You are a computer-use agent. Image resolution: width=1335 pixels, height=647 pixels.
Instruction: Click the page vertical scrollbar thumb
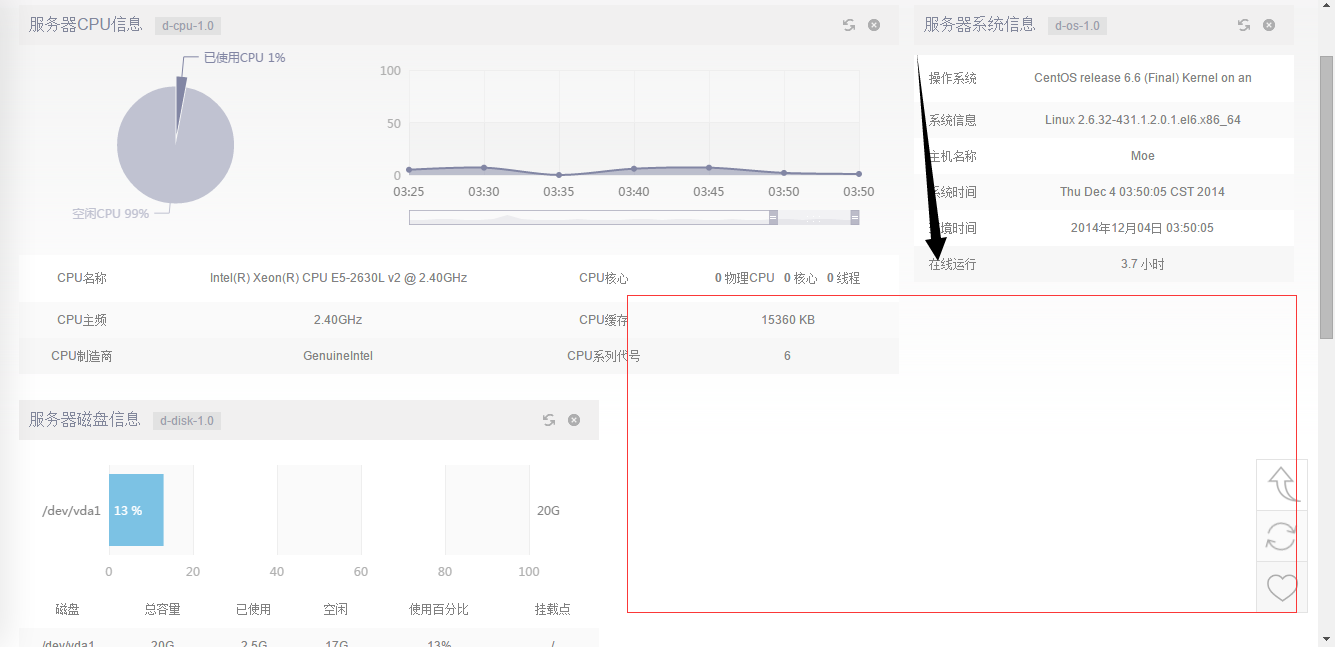coord(1326,195)
